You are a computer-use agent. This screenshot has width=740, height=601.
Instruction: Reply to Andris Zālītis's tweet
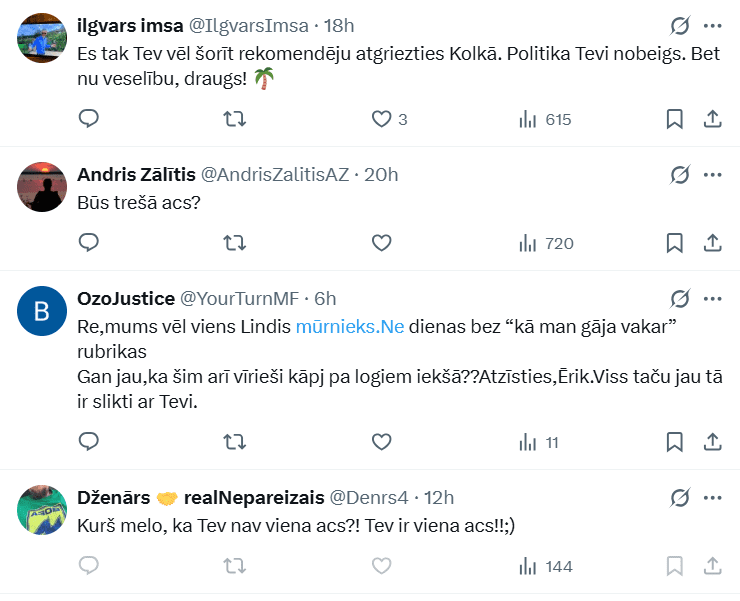pos(89,242)
